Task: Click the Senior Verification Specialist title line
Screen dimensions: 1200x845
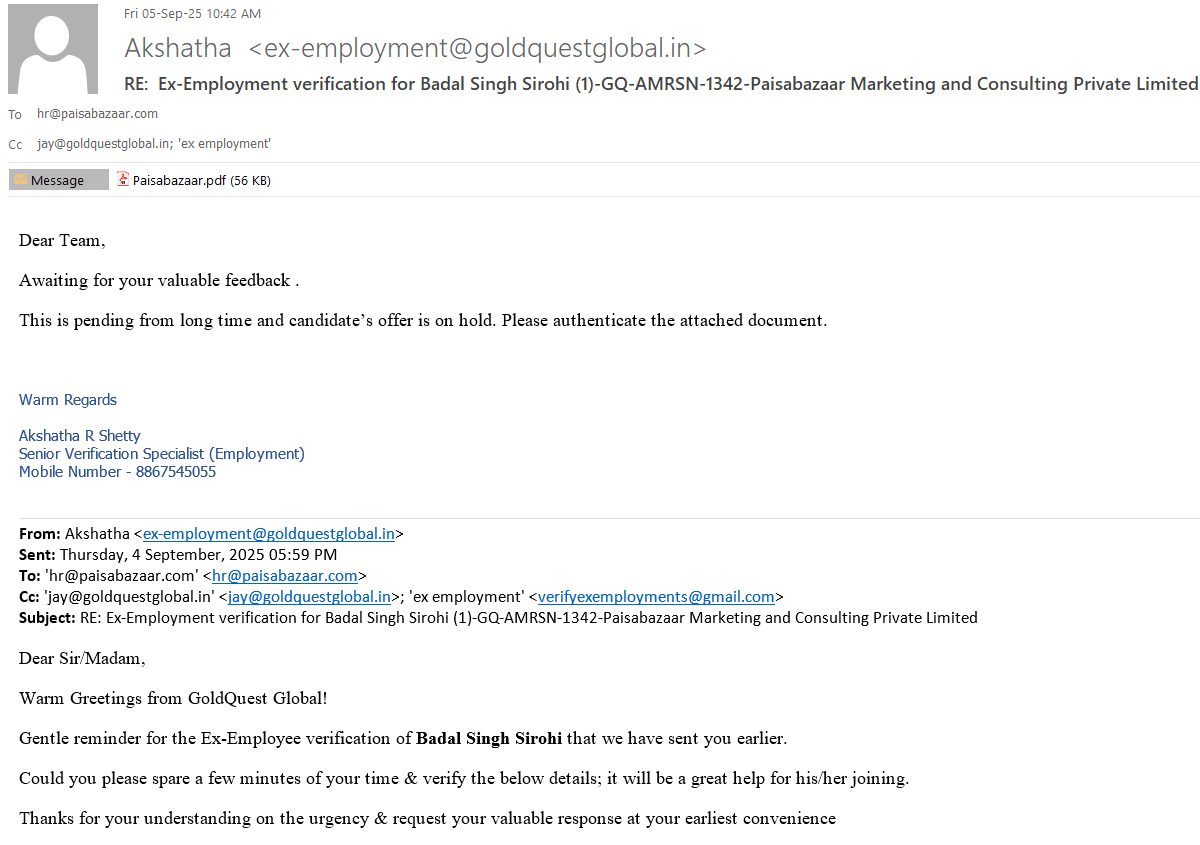Action: (x=162, y=454)
